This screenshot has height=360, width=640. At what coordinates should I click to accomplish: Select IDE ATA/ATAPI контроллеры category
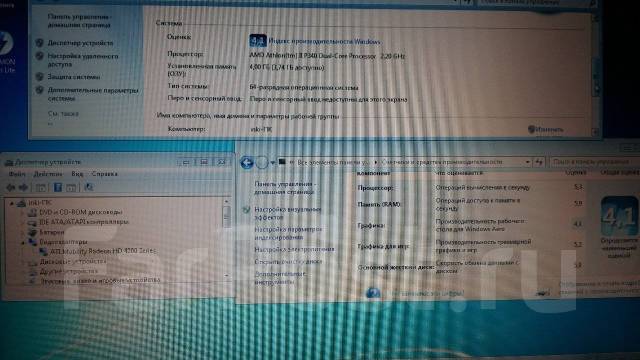click(x=84, y=222)
